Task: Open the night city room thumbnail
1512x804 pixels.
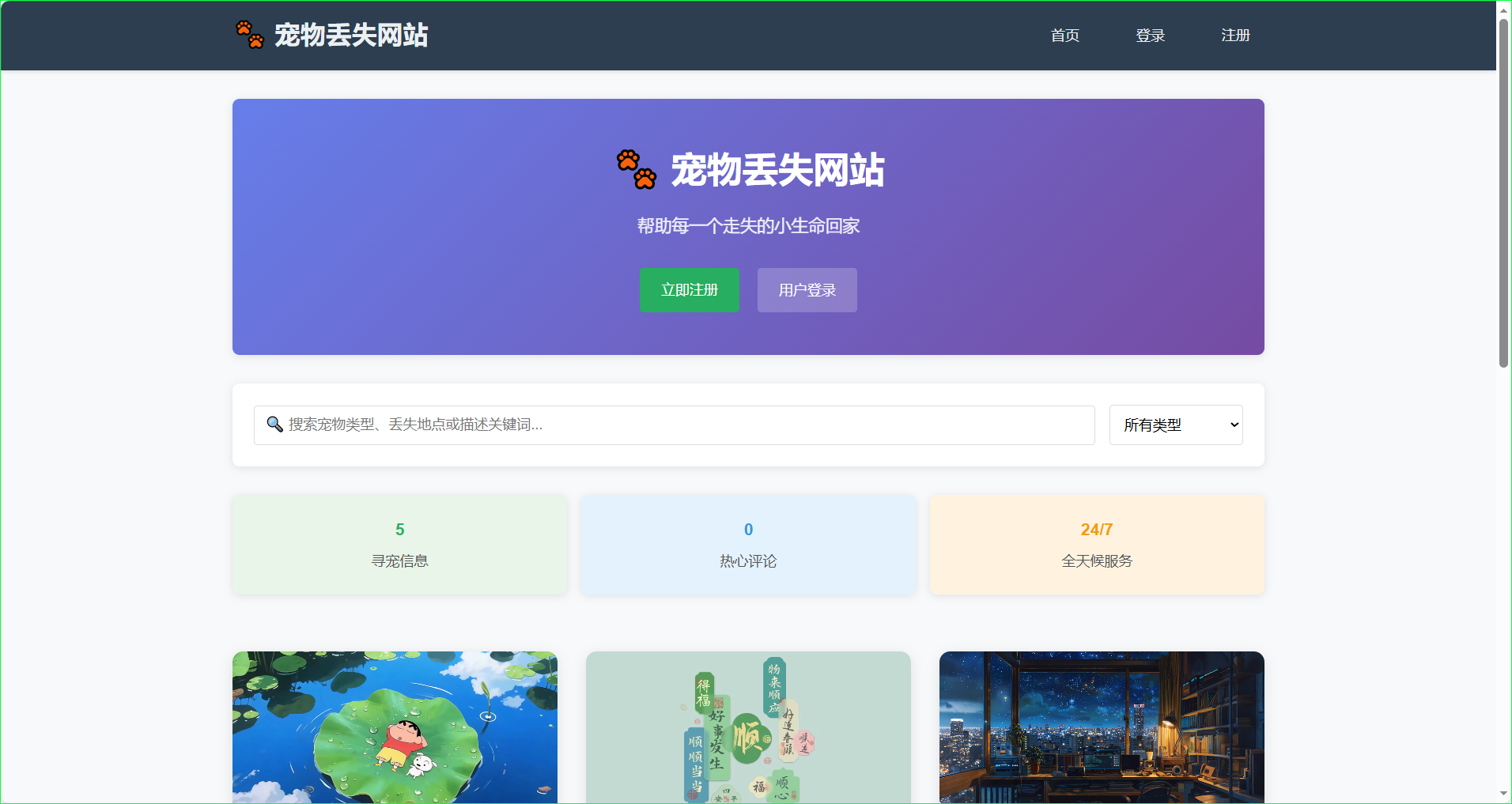Action: tap(1101, 727)
